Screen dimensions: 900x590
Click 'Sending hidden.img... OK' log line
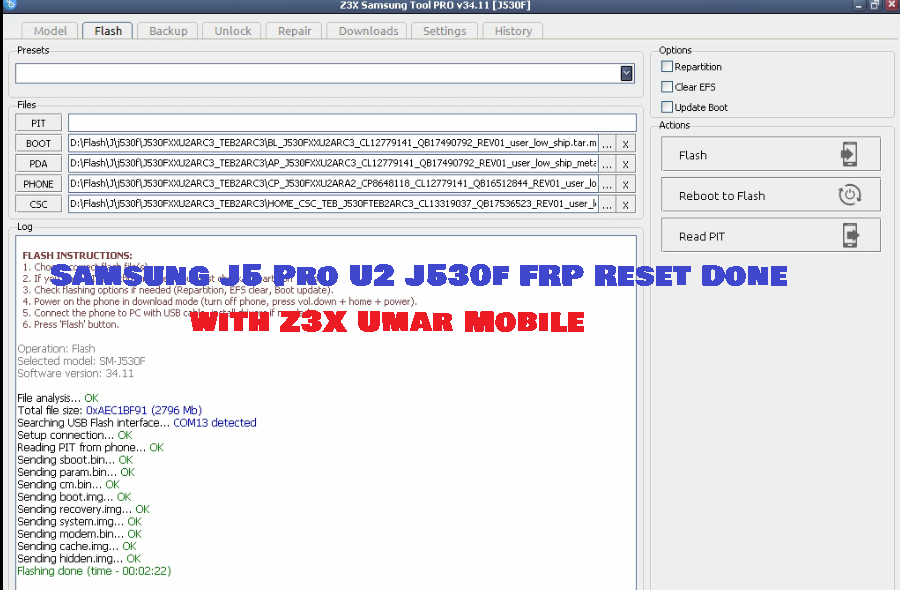[x=79, y=558]
